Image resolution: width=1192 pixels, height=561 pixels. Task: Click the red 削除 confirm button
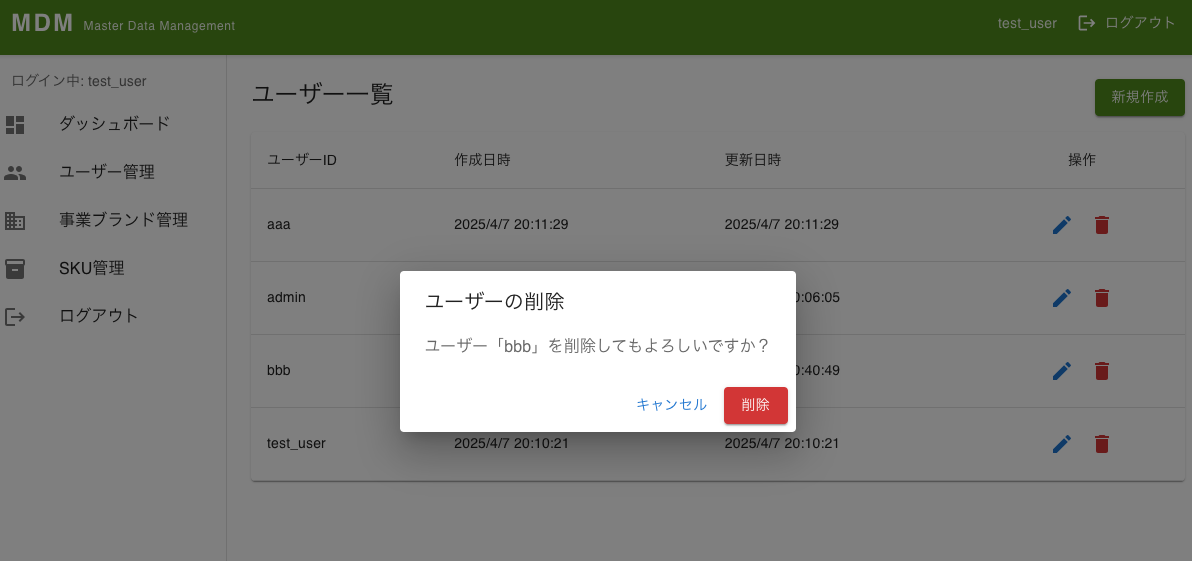click(756, 405)
